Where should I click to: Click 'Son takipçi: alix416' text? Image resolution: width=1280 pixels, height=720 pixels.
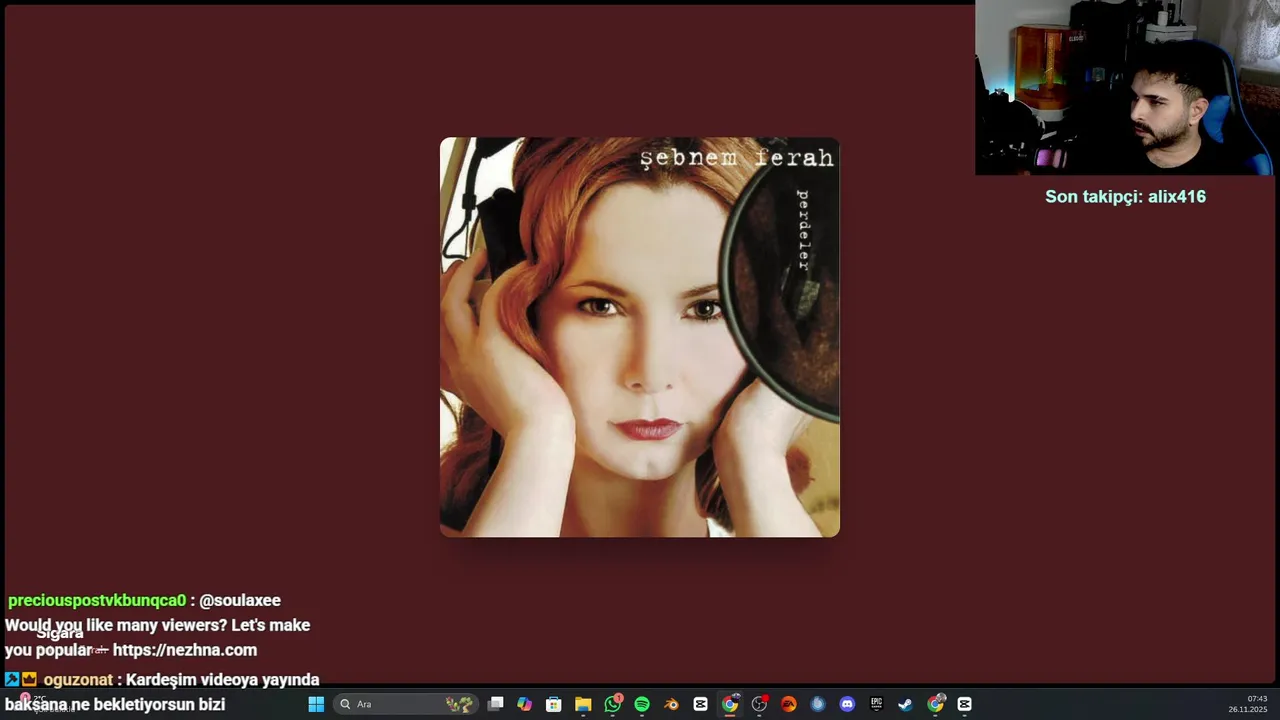point(1125,197)
